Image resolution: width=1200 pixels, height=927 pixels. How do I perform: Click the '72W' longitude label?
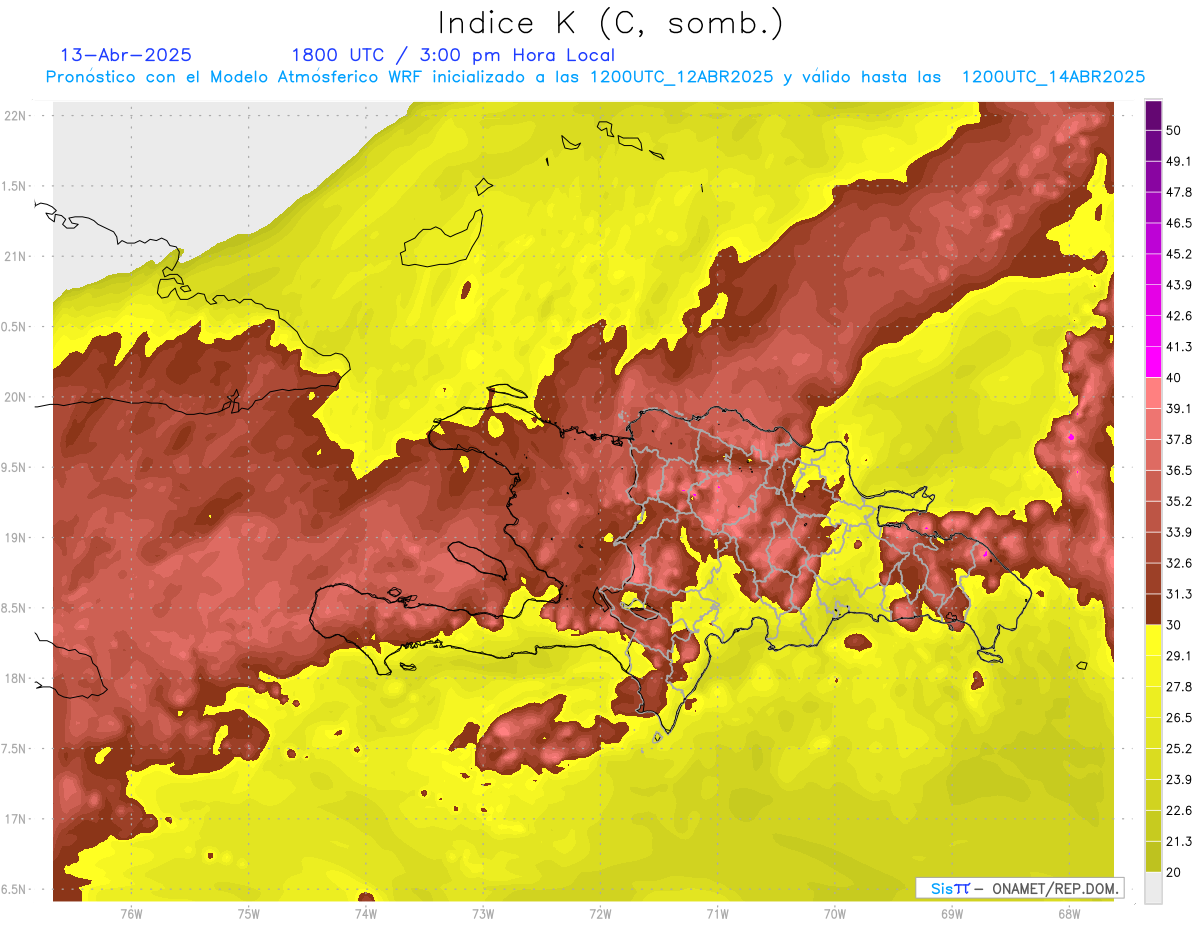600,913
